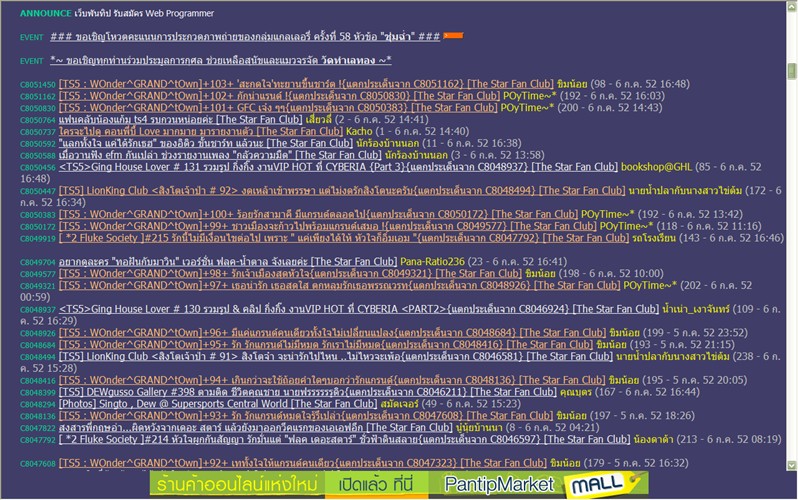Open topic C8049704 by Pana-Ratio236

click(227, 262)
